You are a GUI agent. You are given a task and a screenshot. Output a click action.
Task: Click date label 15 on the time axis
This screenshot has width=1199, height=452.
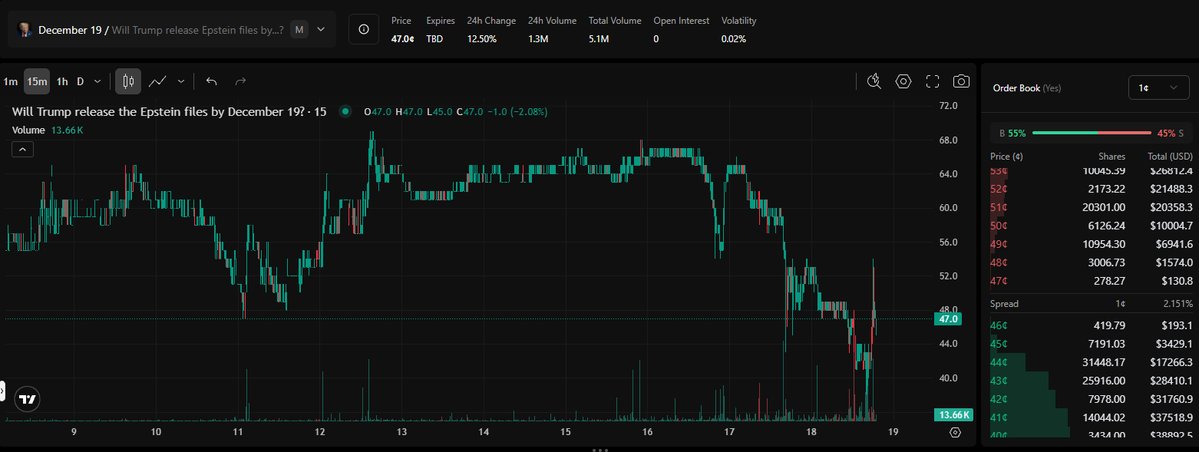pyautogui.click(x=565, y=432)
